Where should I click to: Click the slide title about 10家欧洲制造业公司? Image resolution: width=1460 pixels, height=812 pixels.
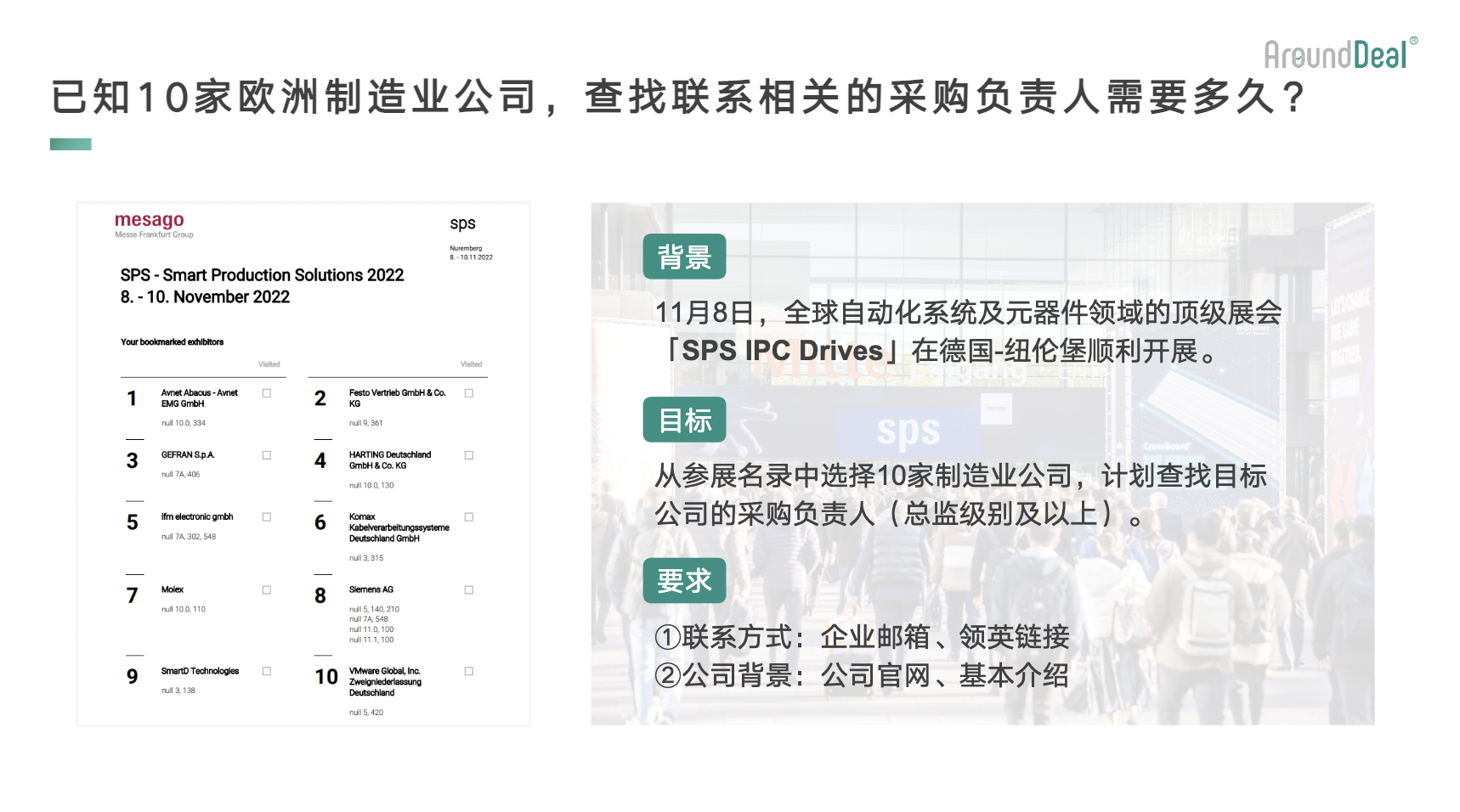click(x=677, y=97)
